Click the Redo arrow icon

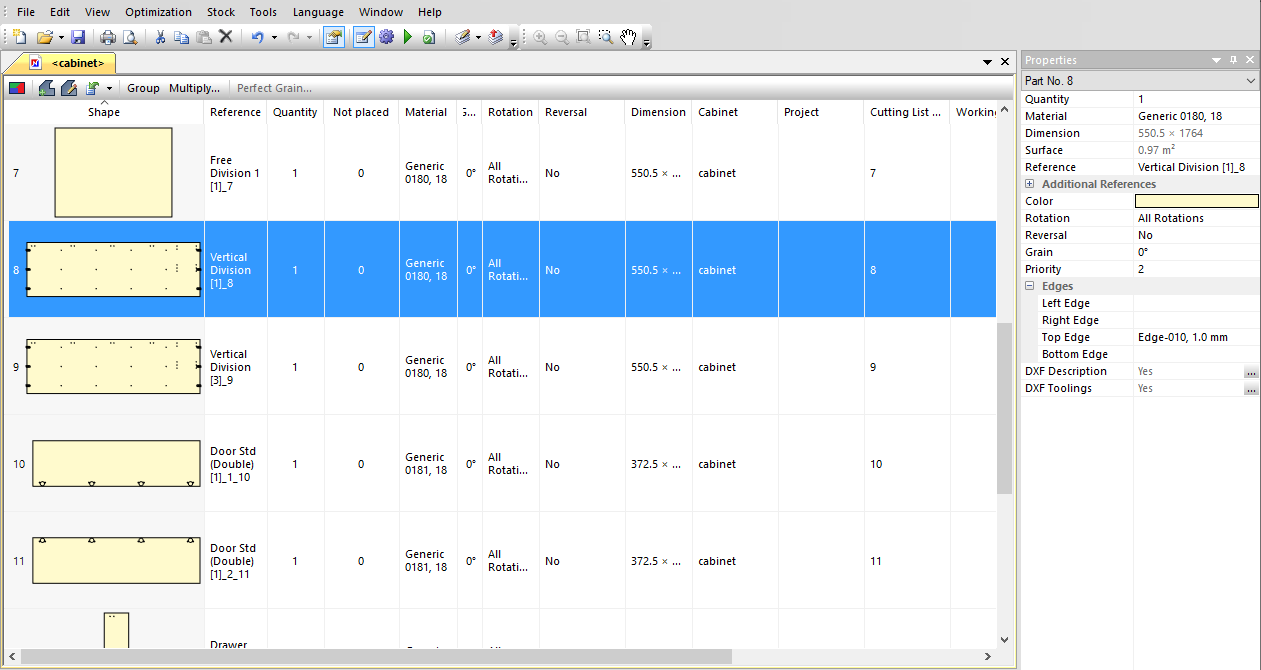pyautogui.click(x=293, y=38)
